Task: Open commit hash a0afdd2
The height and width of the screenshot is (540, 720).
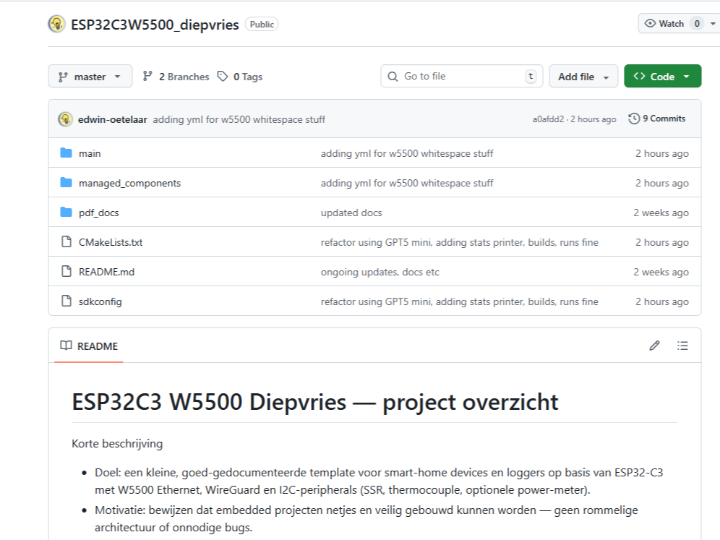Action: 548,119
